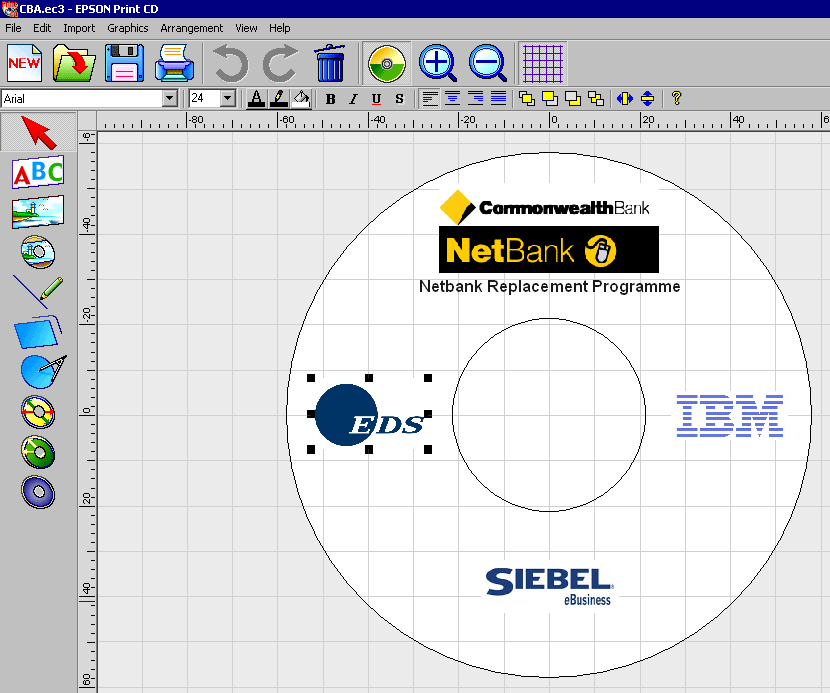
Task: Choose the ABC text tool
Action: coord(38,172)
